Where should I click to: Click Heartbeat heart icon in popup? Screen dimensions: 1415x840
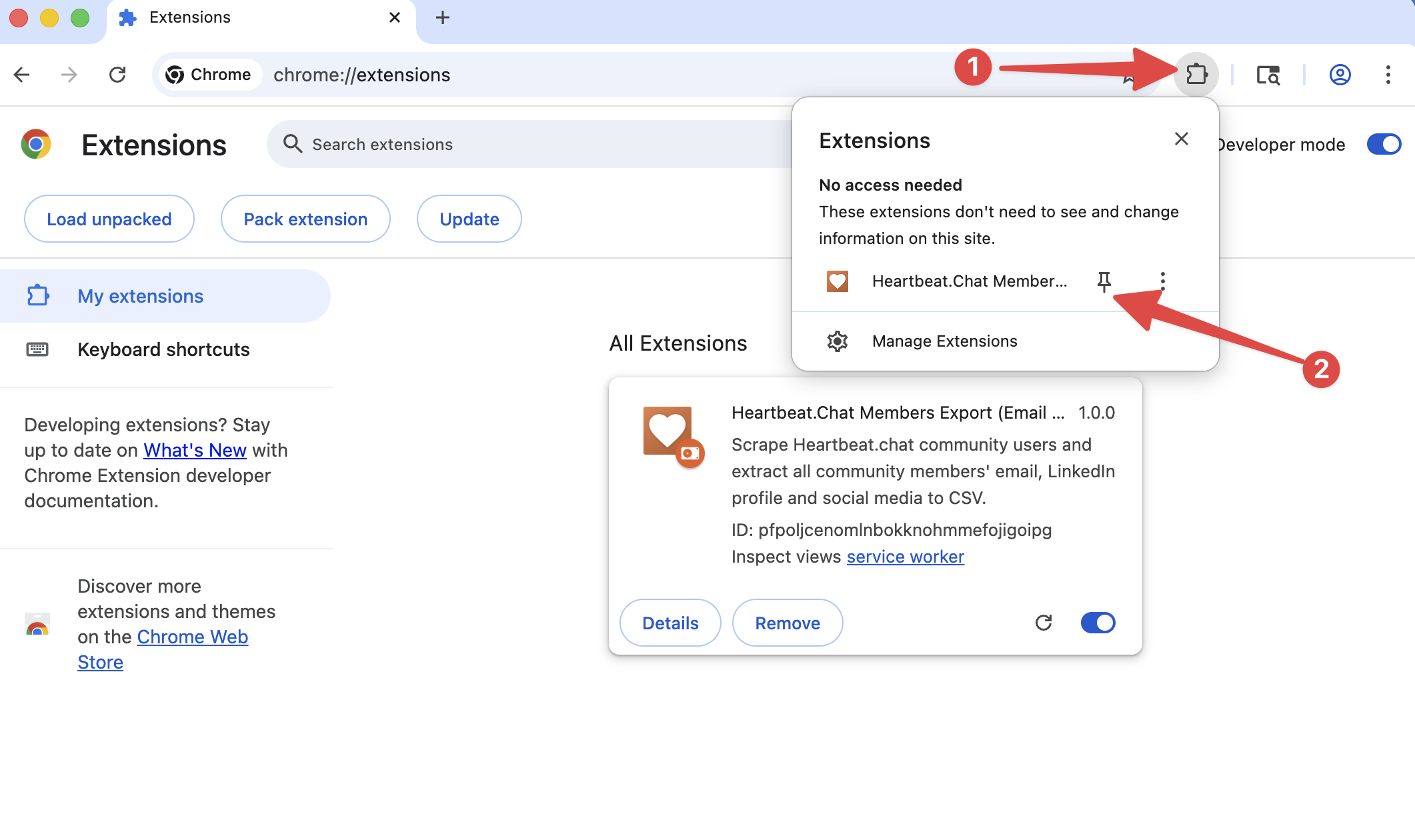(838, 281)
